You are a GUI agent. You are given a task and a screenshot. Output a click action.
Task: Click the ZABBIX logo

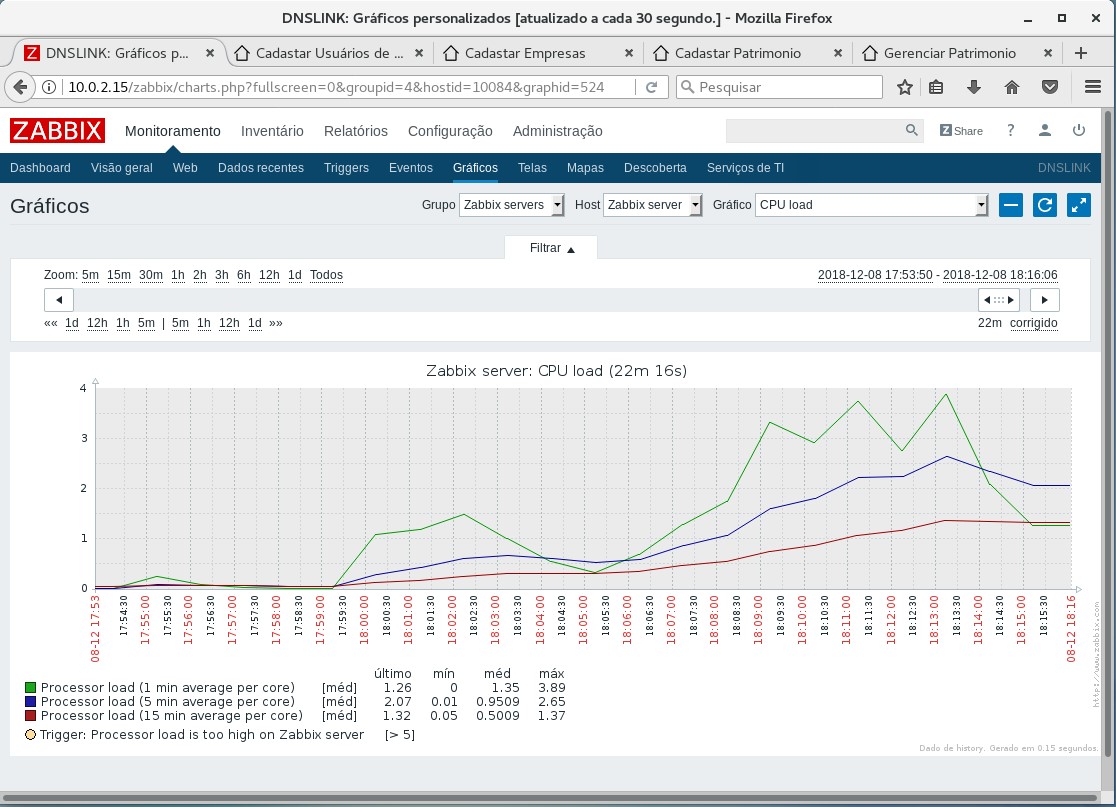[x=58, y=131]
